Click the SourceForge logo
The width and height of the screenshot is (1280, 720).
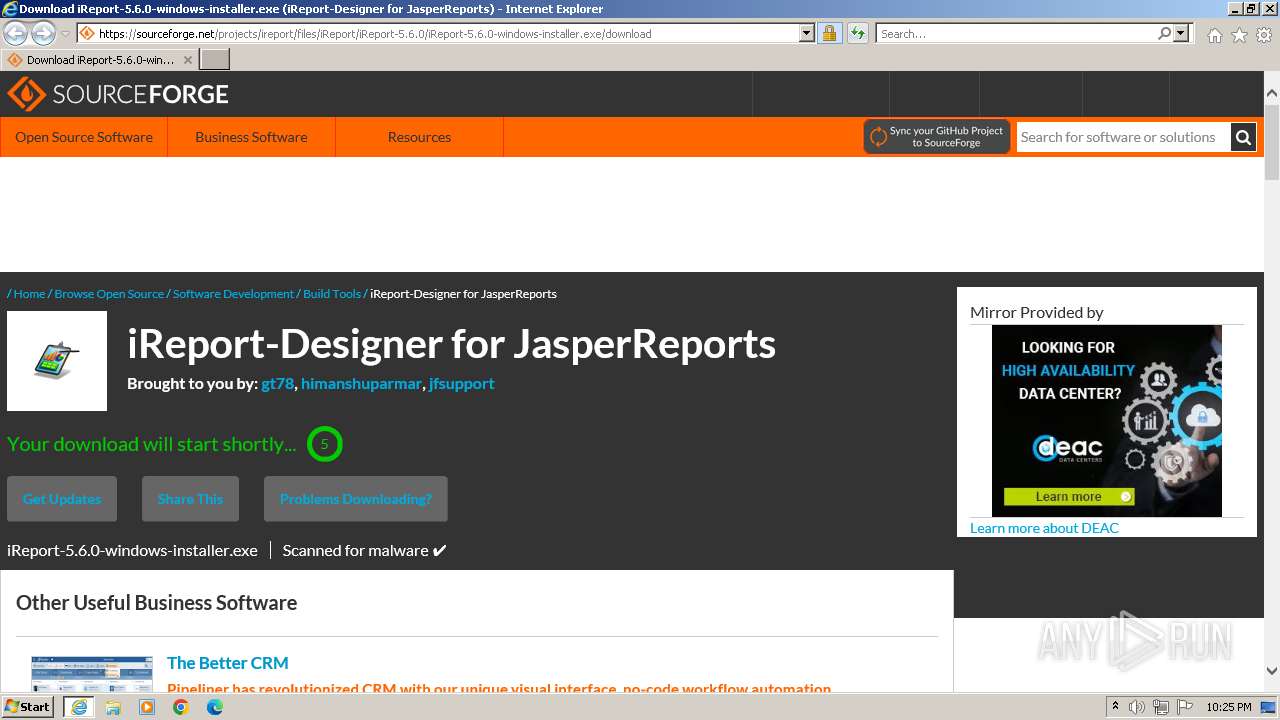click(118, 94)
